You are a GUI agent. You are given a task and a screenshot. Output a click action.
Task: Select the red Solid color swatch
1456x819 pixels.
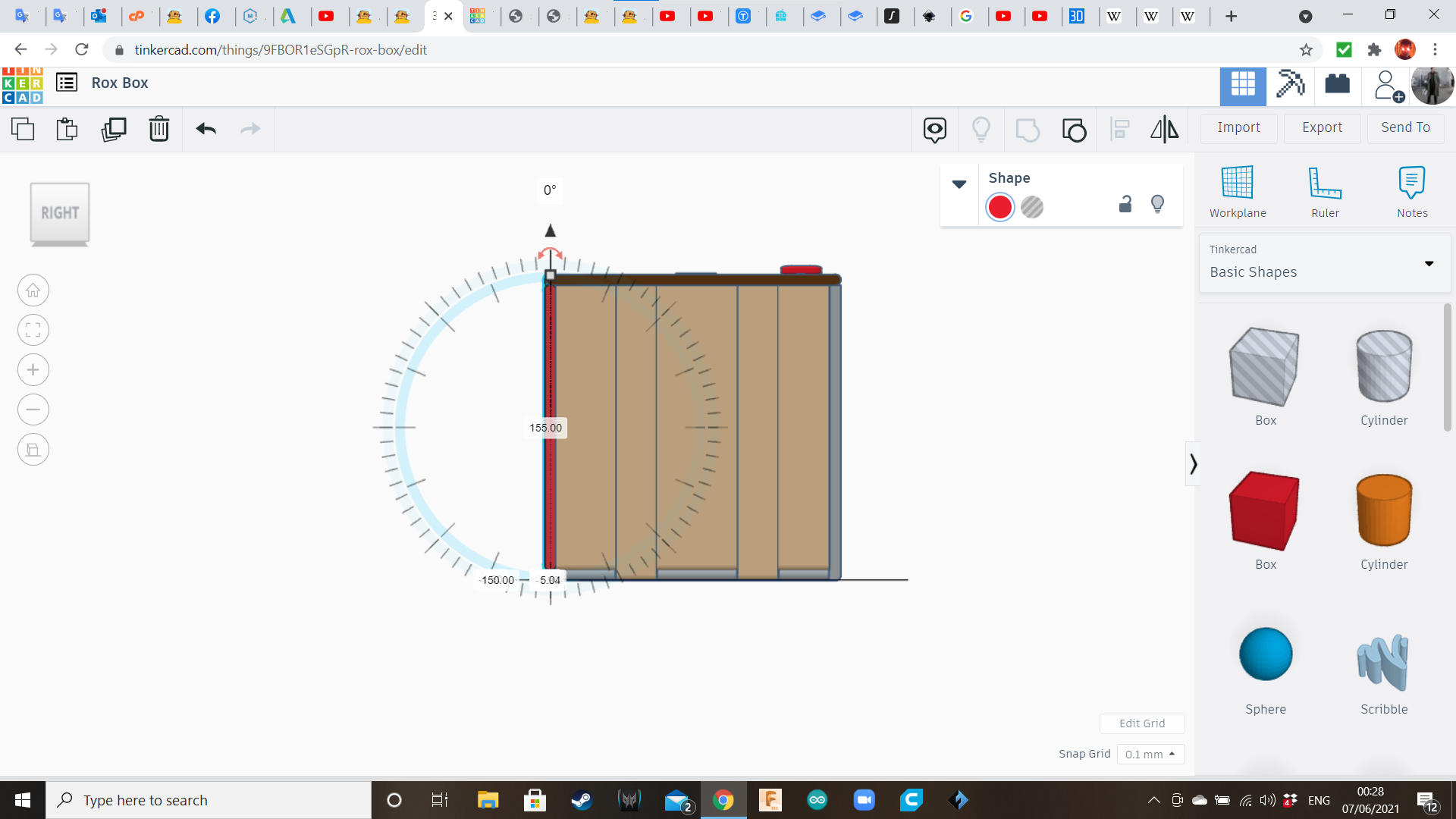pyautogui.click(x=999, y=207)
